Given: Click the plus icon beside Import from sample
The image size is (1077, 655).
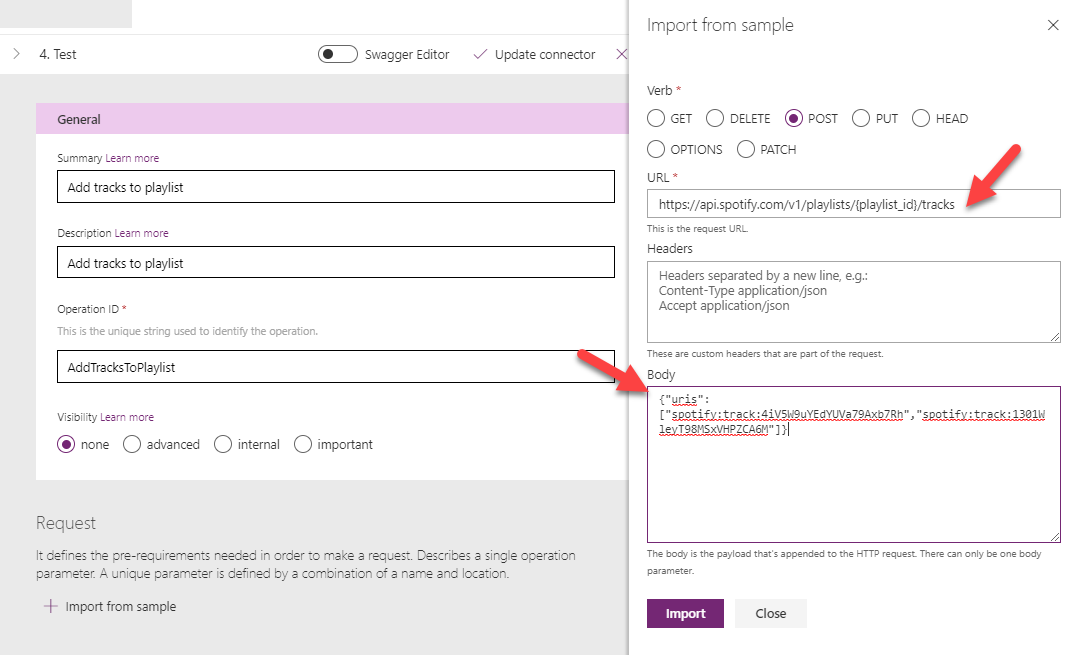Looking at the screenshot, I should [50, 606].
